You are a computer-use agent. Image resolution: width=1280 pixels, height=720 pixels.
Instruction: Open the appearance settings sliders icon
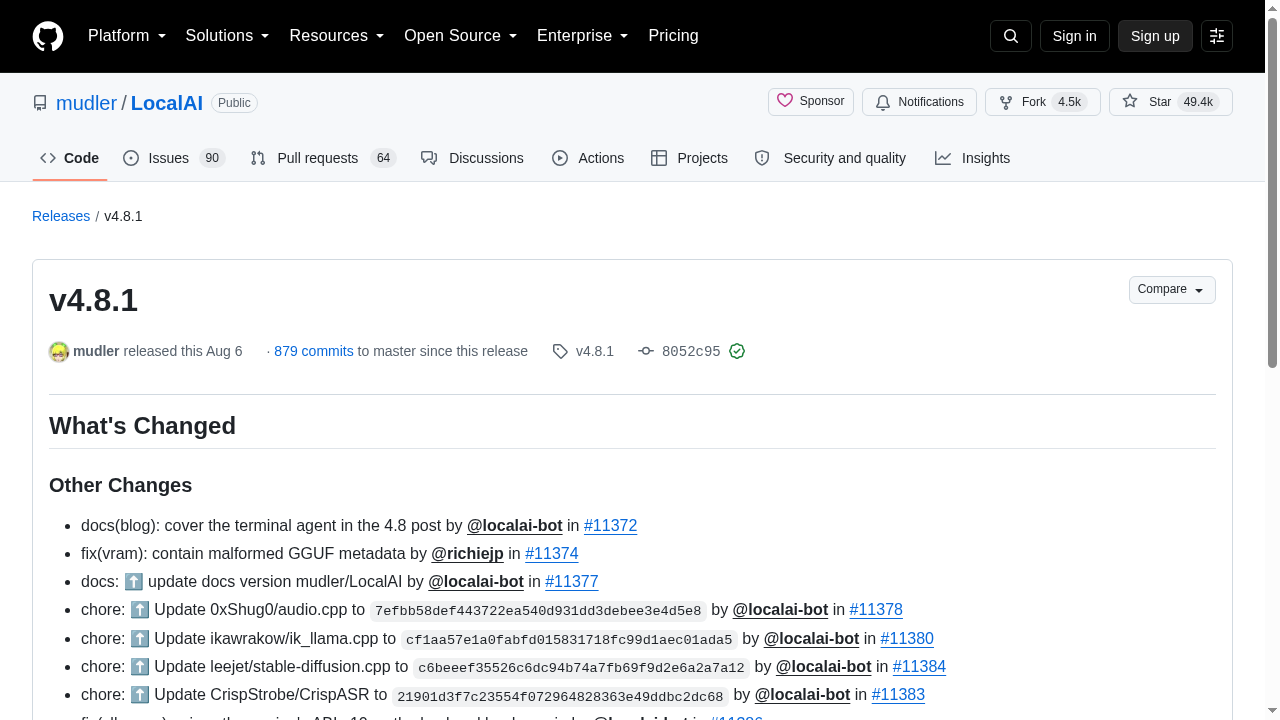[x=1217, y=36]
